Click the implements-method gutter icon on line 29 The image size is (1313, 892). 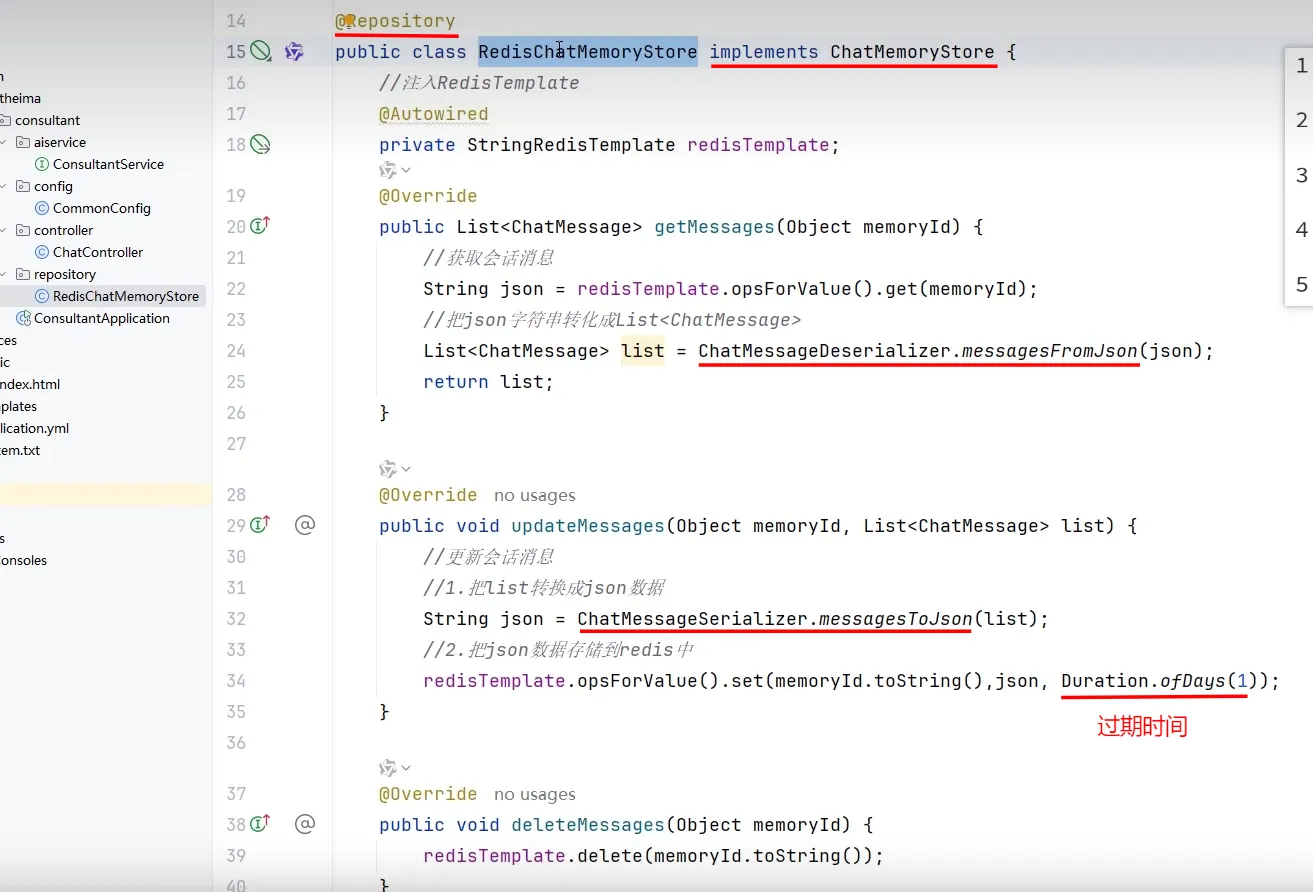(260, 525)
